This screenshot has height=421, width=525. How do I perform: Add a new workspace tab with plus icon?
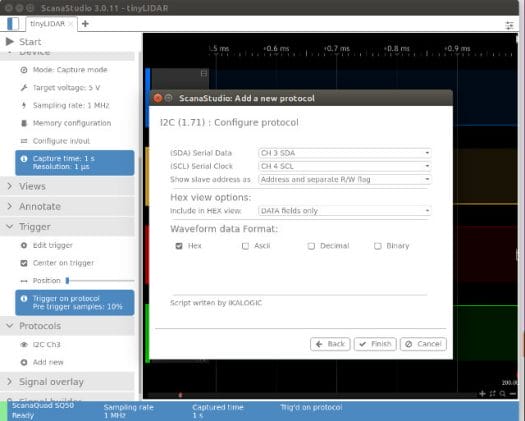click(85, 24)
